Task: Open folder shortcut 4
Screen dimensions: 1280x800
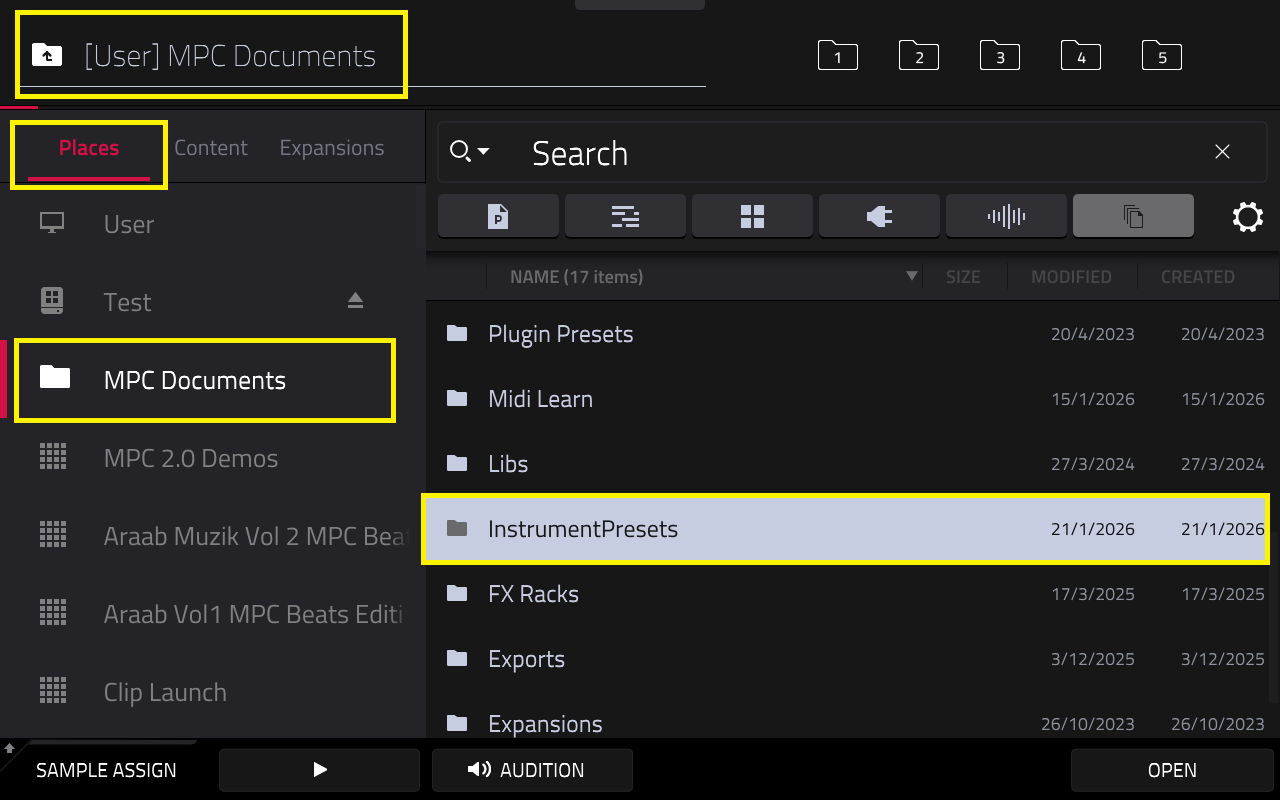Action: [x=1081, y=56]
